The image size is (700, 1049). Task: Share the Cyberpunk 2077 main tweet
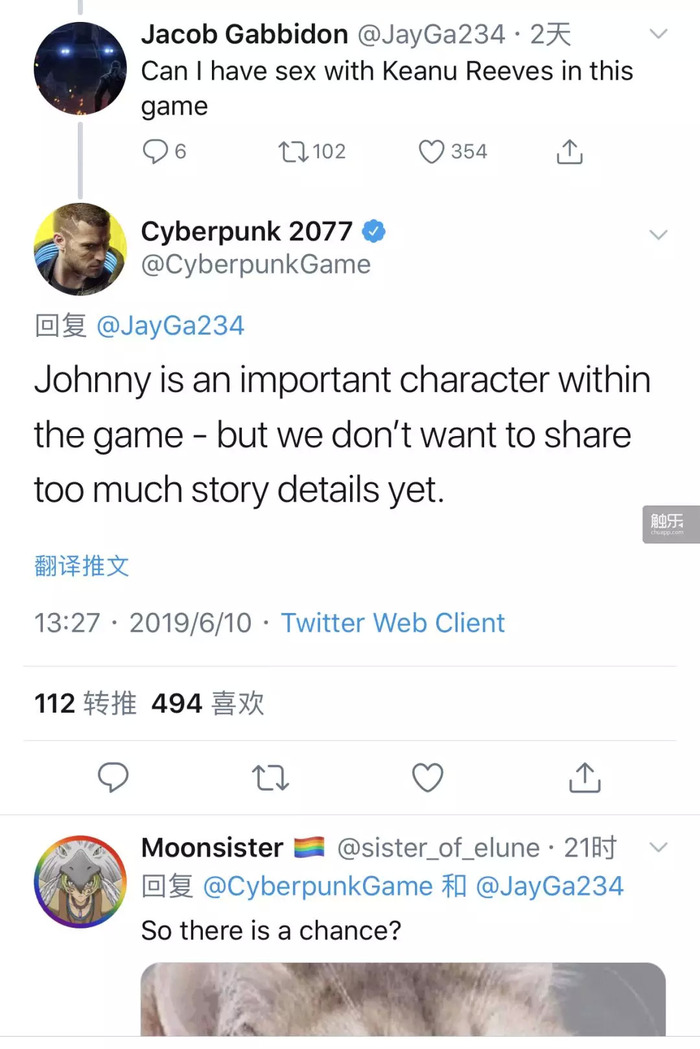(x=585, y=777)
